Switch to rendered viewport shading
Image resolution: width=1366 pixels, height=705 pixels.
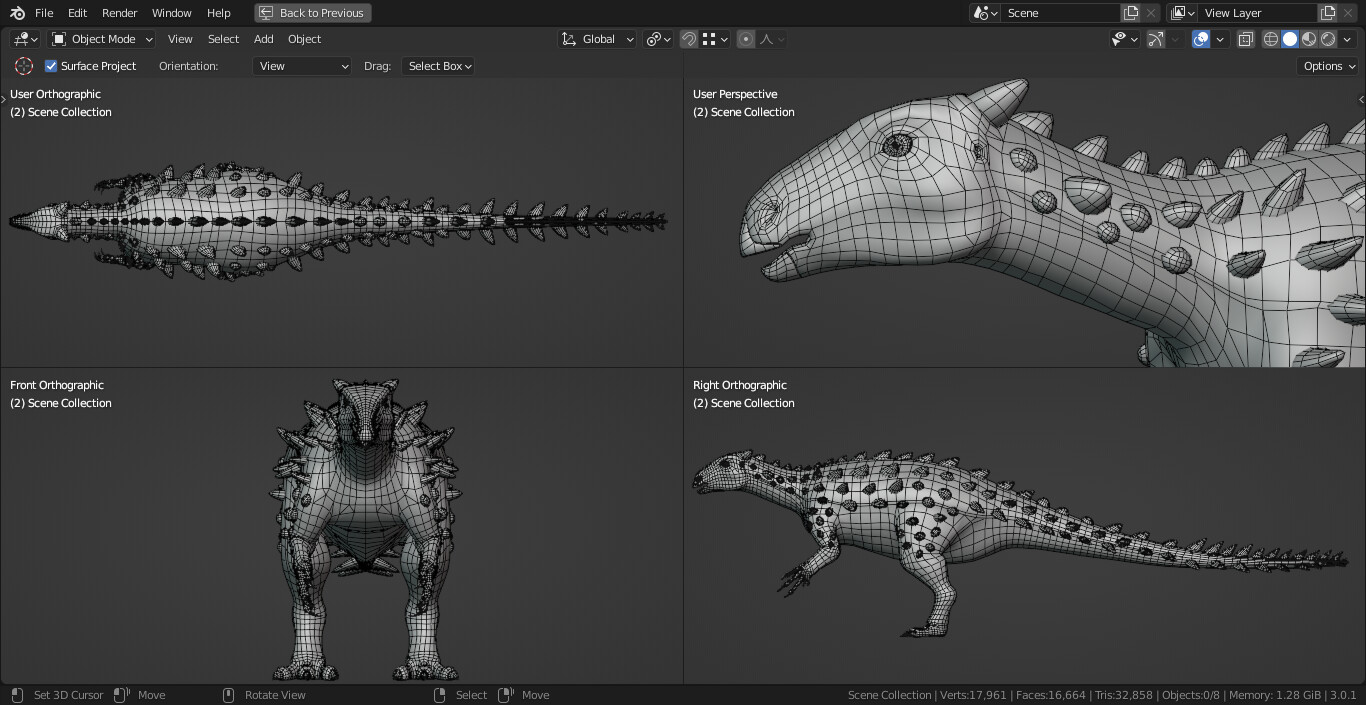point(1328,39)
